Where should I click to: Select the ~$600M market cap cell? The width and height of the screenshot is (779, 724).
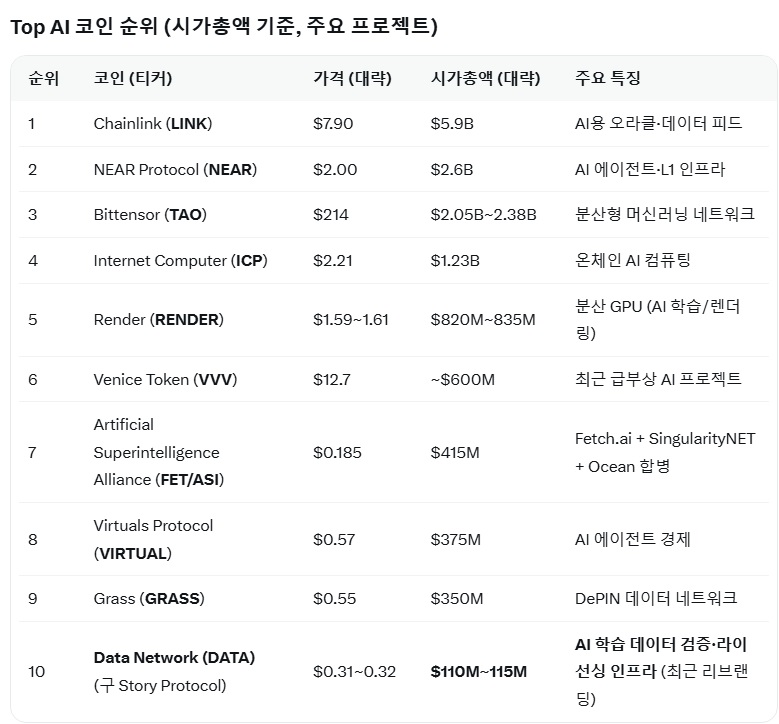tap(463, 380)
